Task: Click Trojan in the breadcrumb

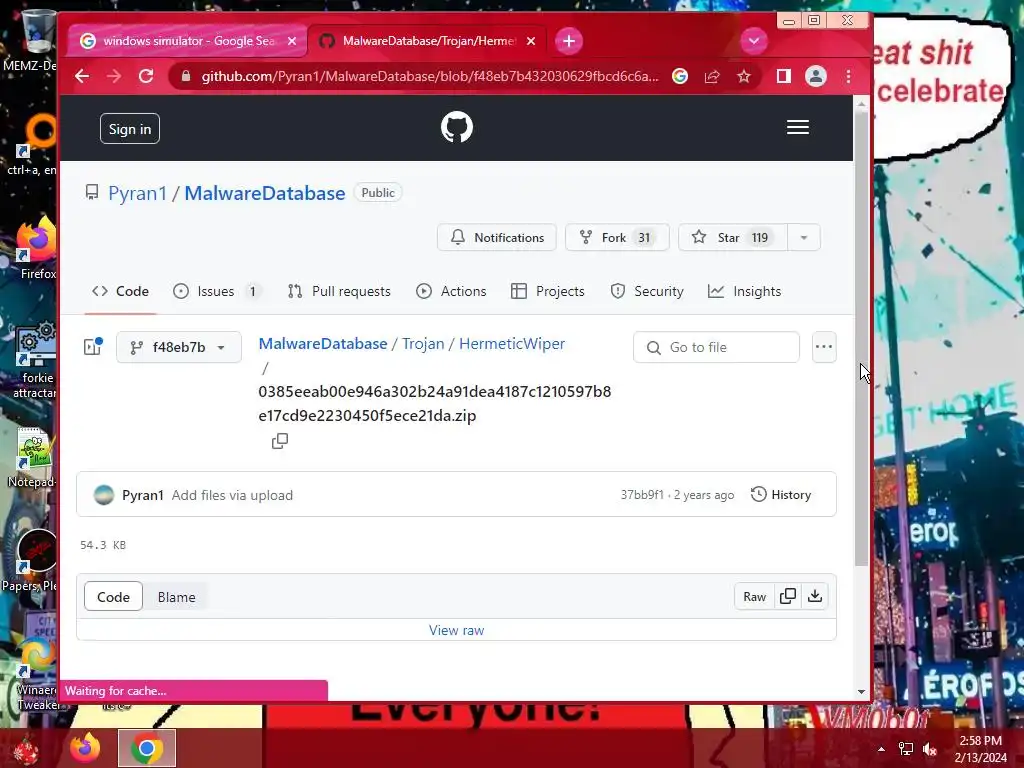Action: [x=423, y=344]
